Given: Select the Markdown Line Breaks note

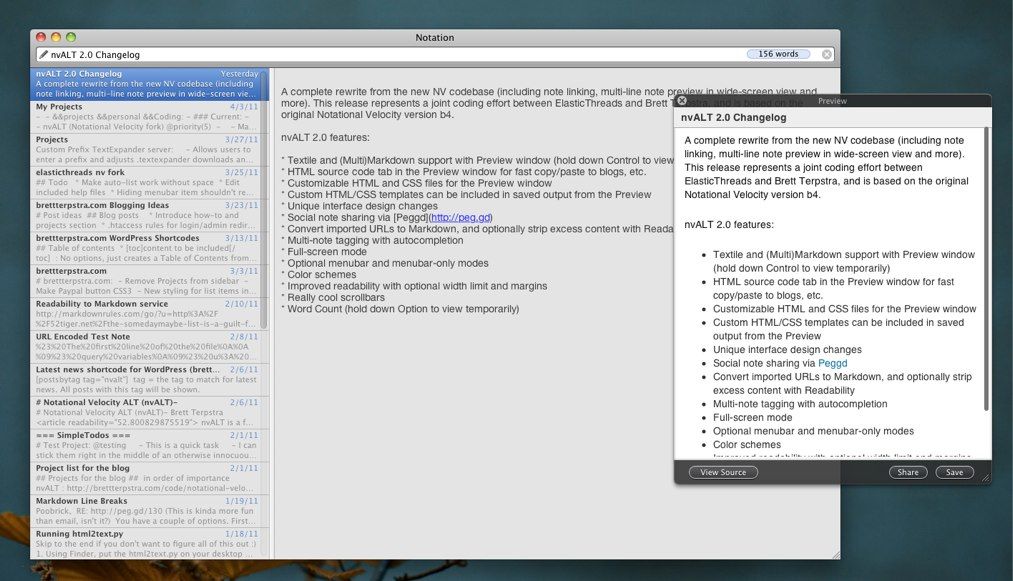Looking at the screenshot, I should [x=147, y=511].
